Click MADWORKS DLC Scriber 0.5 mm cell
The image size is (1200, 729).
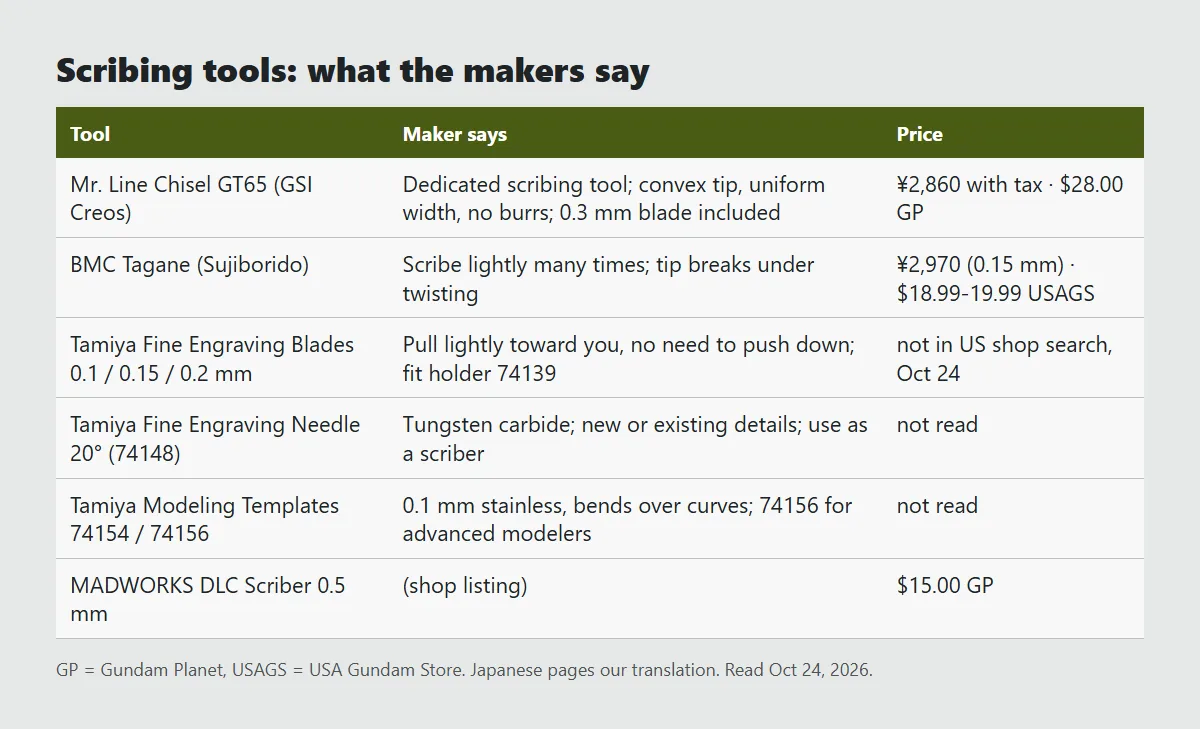[x=208, y=599]
